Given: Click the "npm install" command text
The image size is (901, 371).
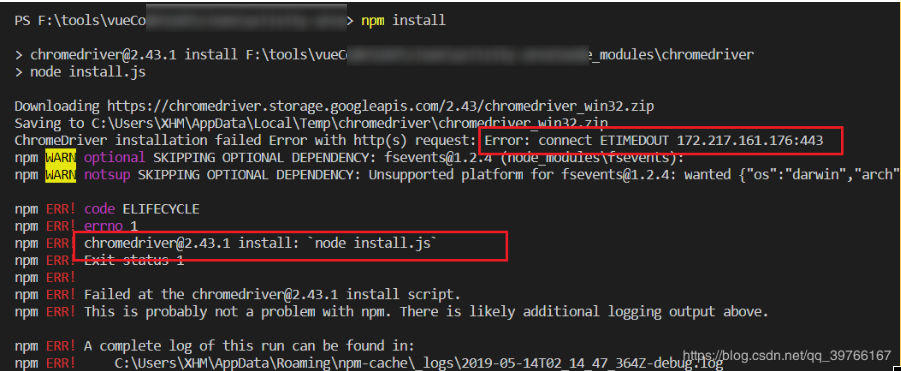Looking at the screenshot, I should pyautogui.click(x=403, y=21).
